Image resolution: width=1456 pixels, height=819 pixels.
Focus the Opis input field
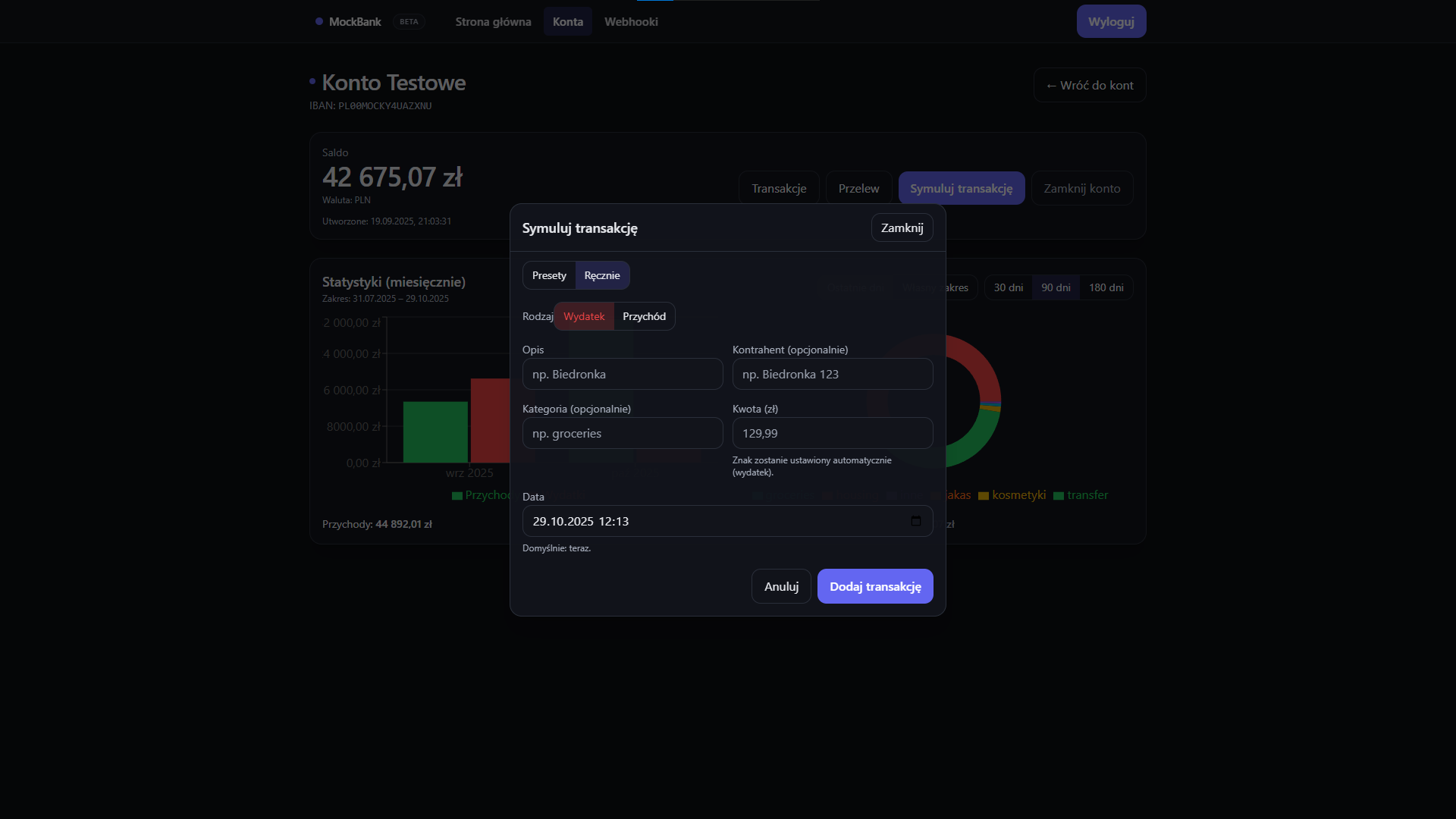623,374
